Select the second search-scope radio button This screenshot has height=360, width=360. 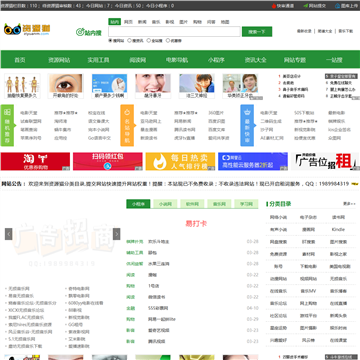point(129,41)
